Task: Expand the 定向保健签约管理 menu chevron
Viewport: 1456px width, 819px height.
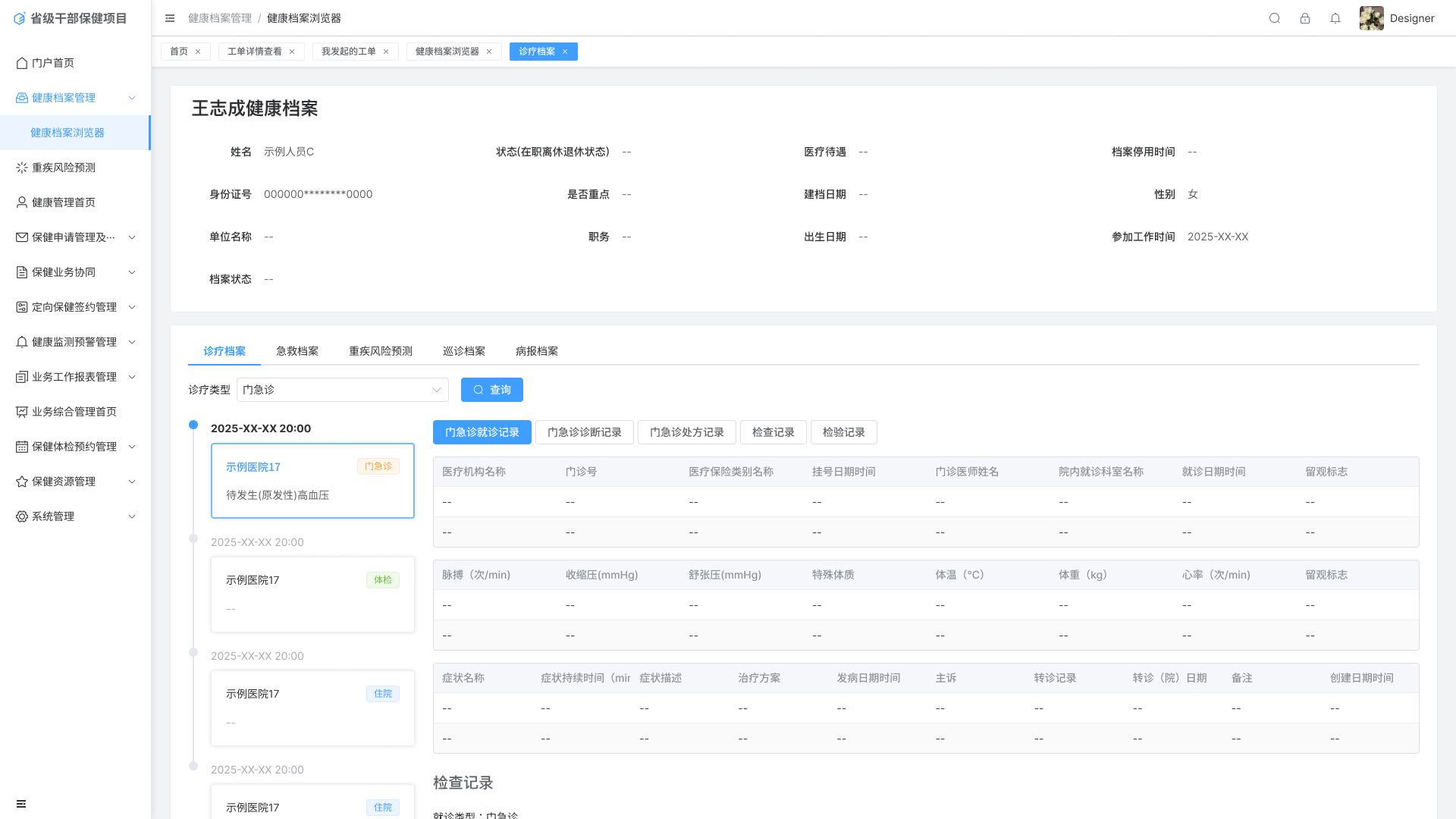Action: [x=132, y=307]
